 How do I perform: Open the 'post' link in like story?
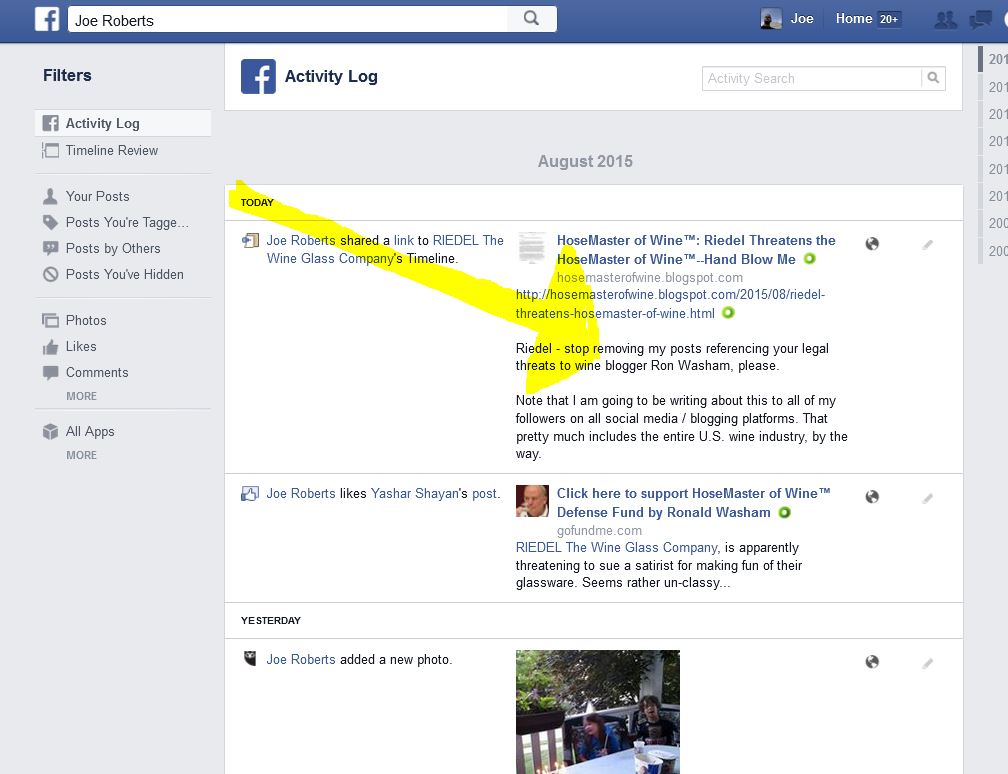pyautogui.click(x=485, y=494)
